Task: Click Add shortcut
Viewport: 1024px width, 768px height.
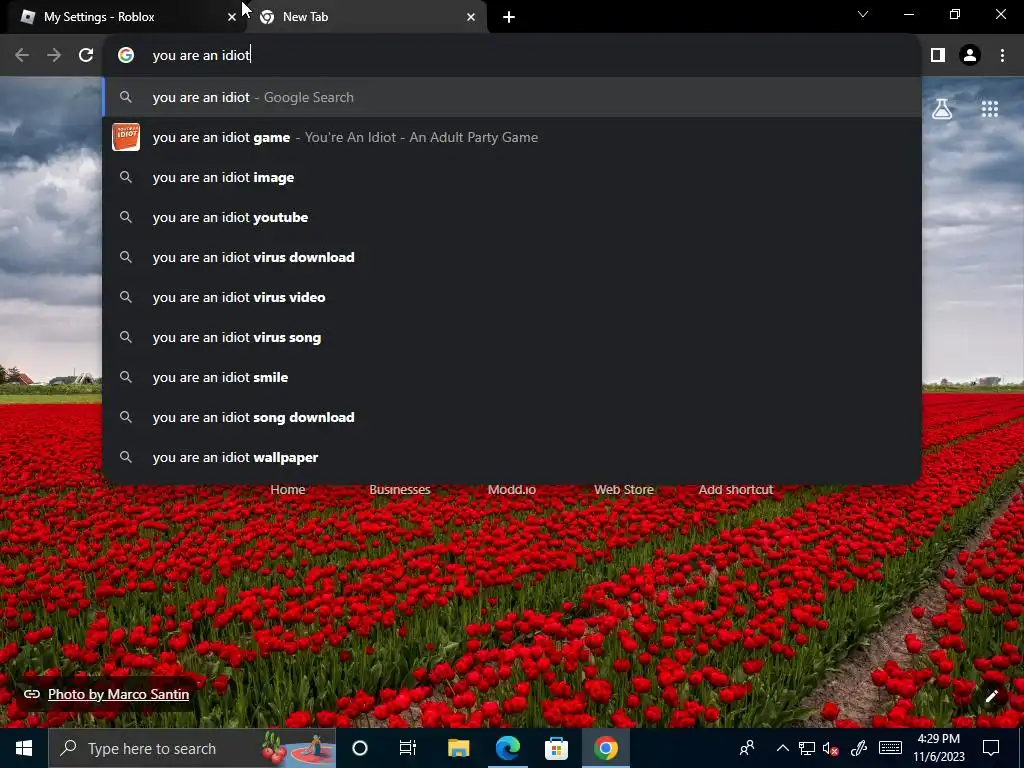Action: 735,489
